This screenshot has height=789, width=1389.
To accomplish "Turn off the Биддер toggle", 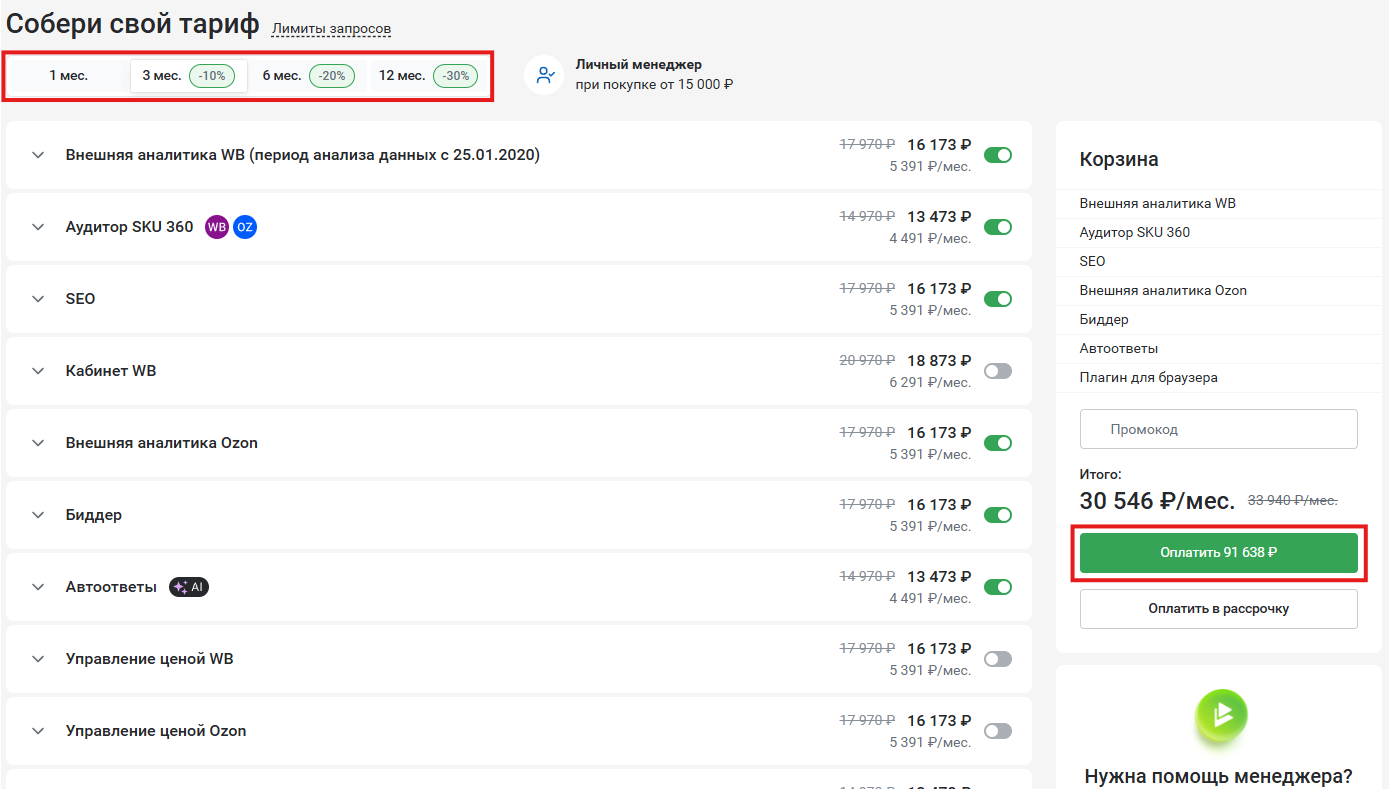I will click(x=998, y=515).
